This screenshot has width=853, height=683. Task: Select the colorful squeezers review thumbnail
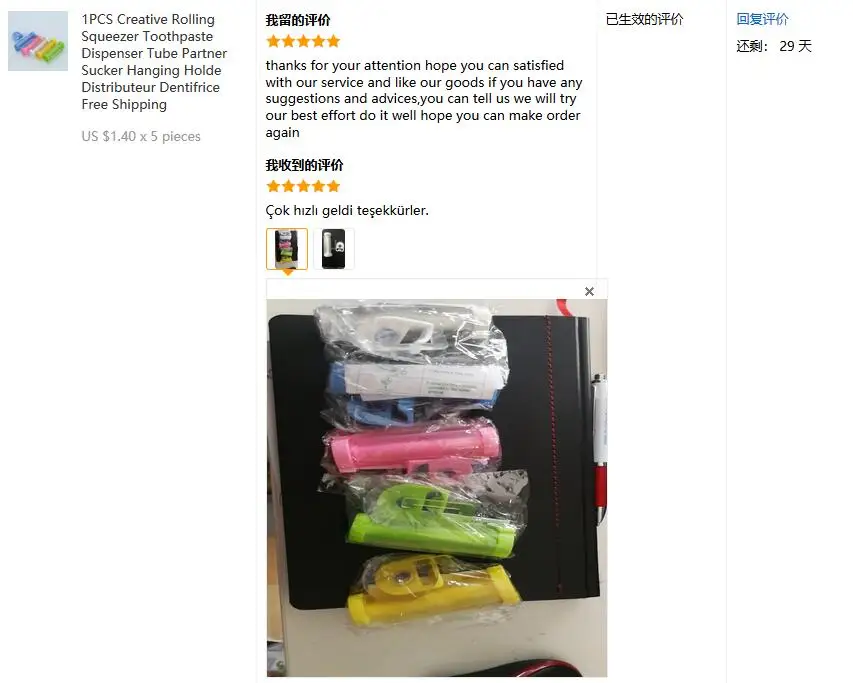[287, 249]
